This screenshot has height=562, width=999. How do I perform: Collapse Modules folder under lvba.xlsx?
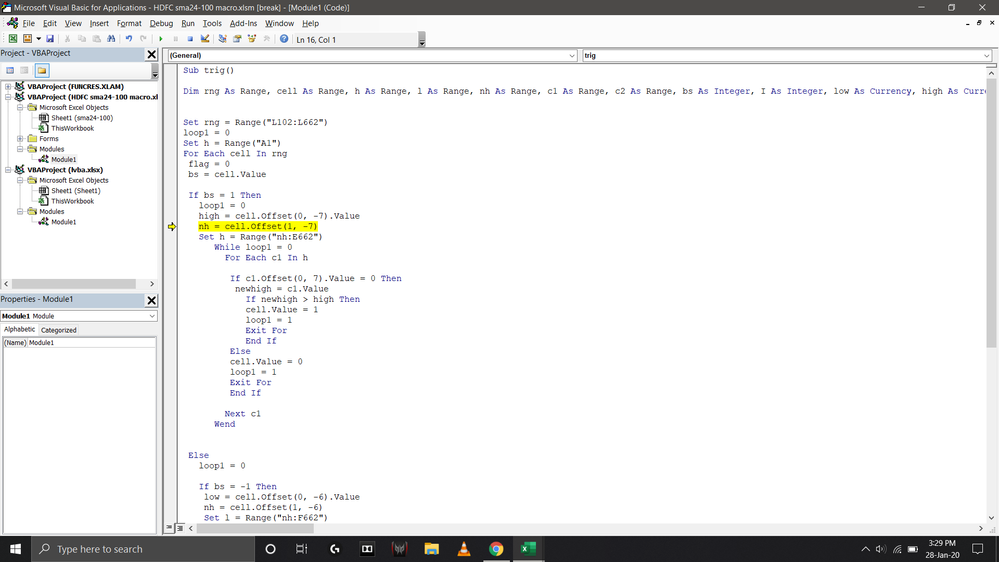(x=20, y=212)
